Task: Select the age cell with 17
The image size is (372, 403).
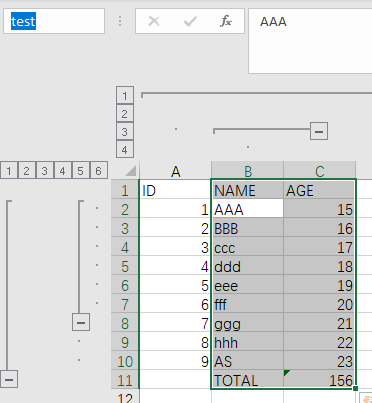Action: pyautogui.click(x=320, y=247)
